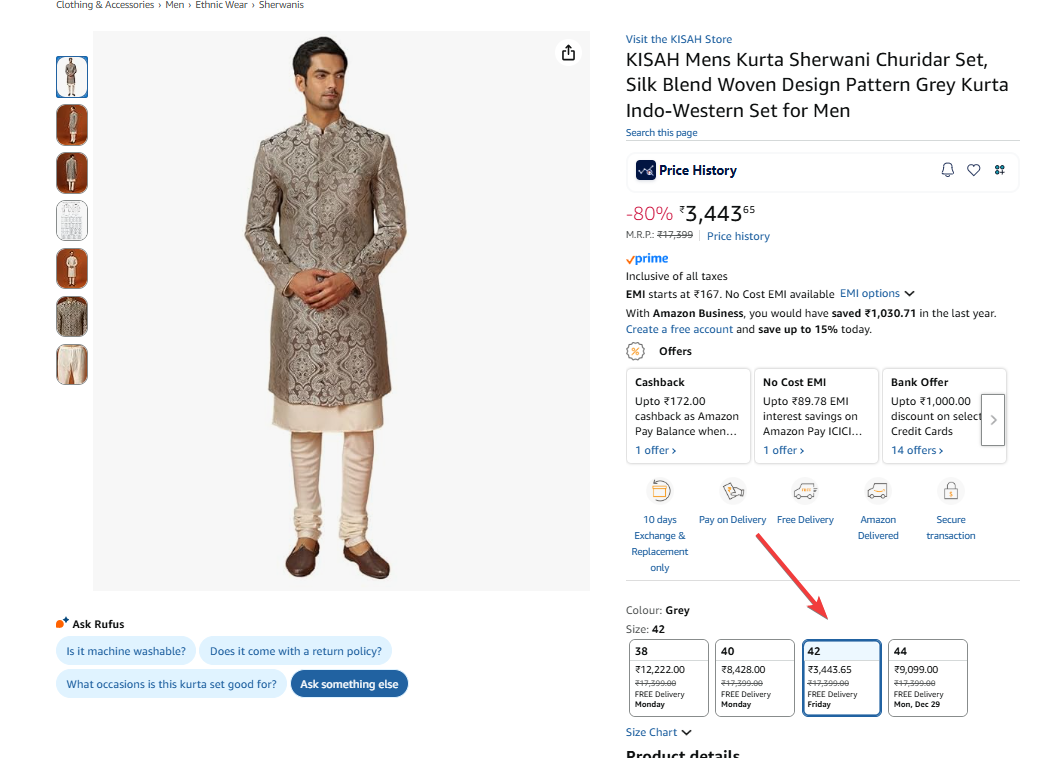
Task: View the 14 offers bank offer link
Action: pos(917,451)
